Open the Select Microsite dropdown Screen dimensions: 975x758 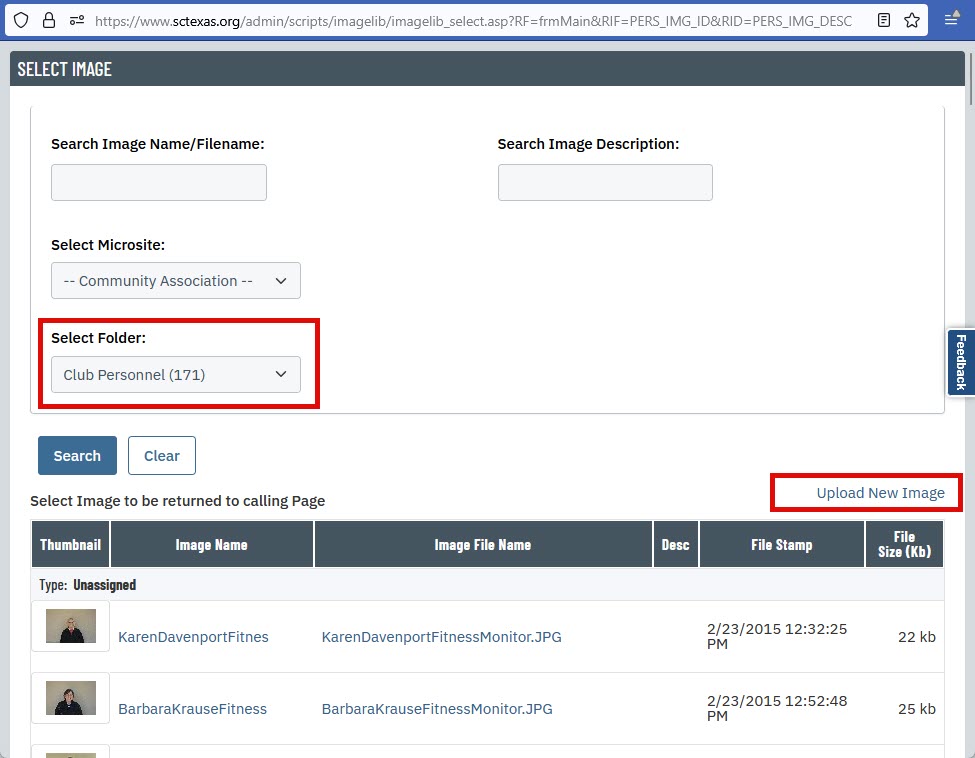[175, 281]
